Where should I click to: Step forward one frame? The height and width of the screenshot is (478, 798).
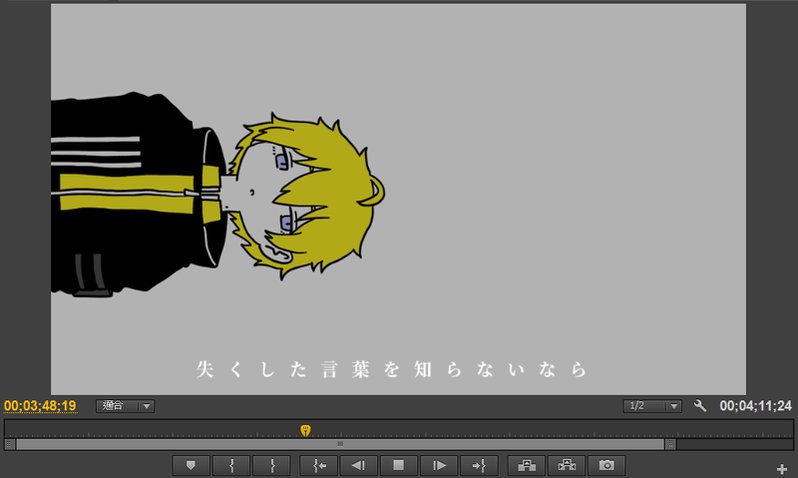click(439, 465)
